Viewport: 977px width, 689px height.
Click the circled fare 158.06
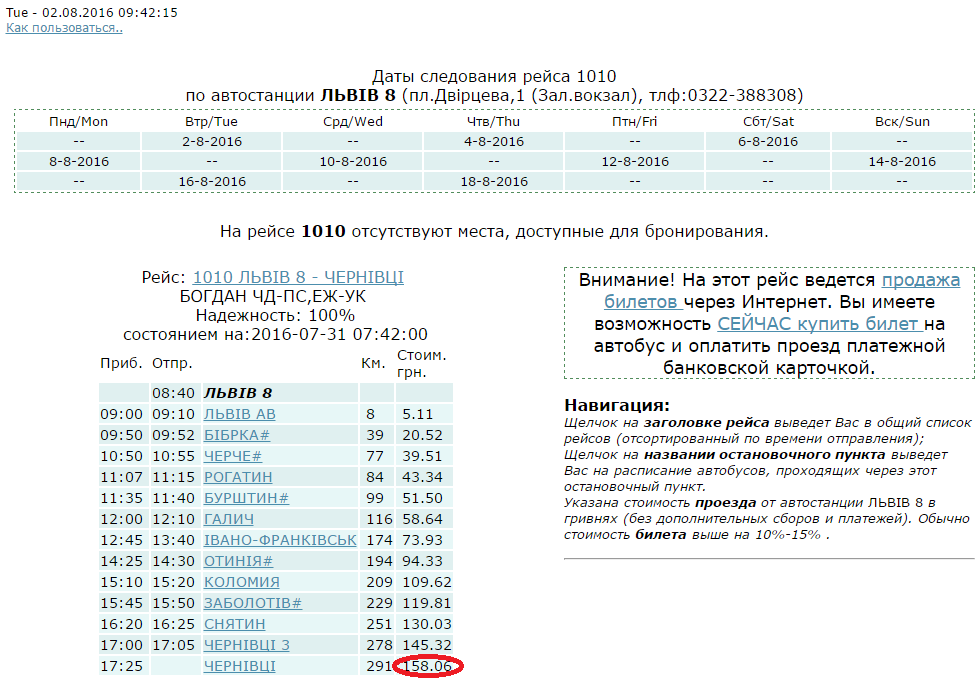pos(427,667)
